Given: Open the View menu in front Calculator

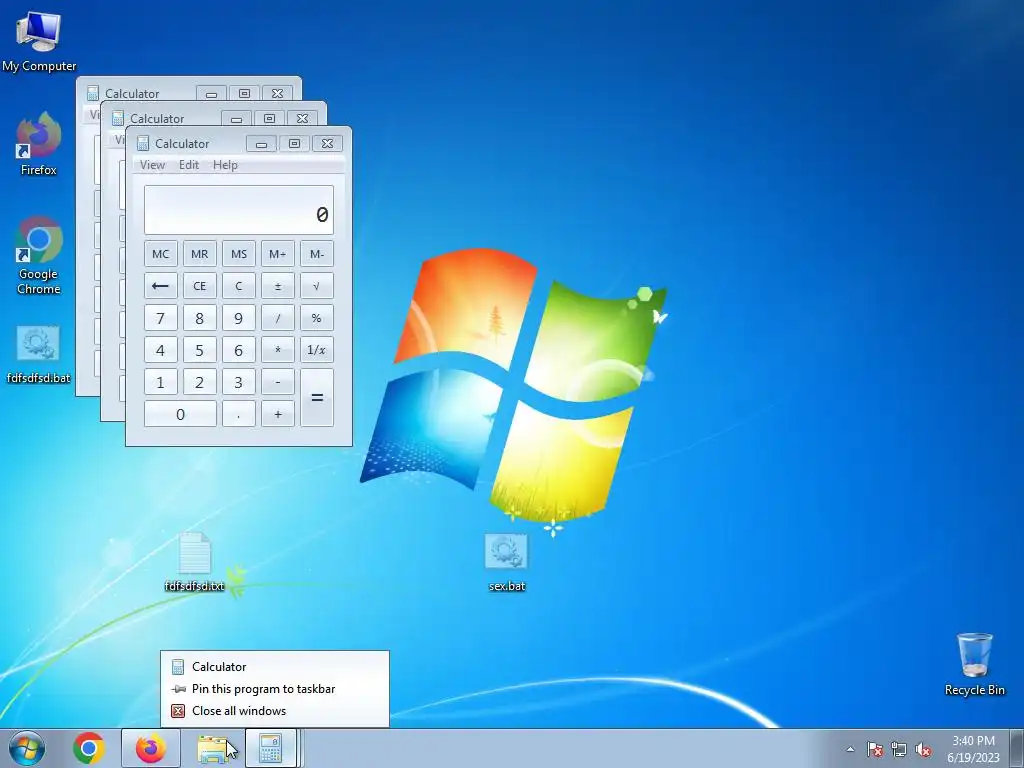Looking at the screenshot, I should [152, 165].
